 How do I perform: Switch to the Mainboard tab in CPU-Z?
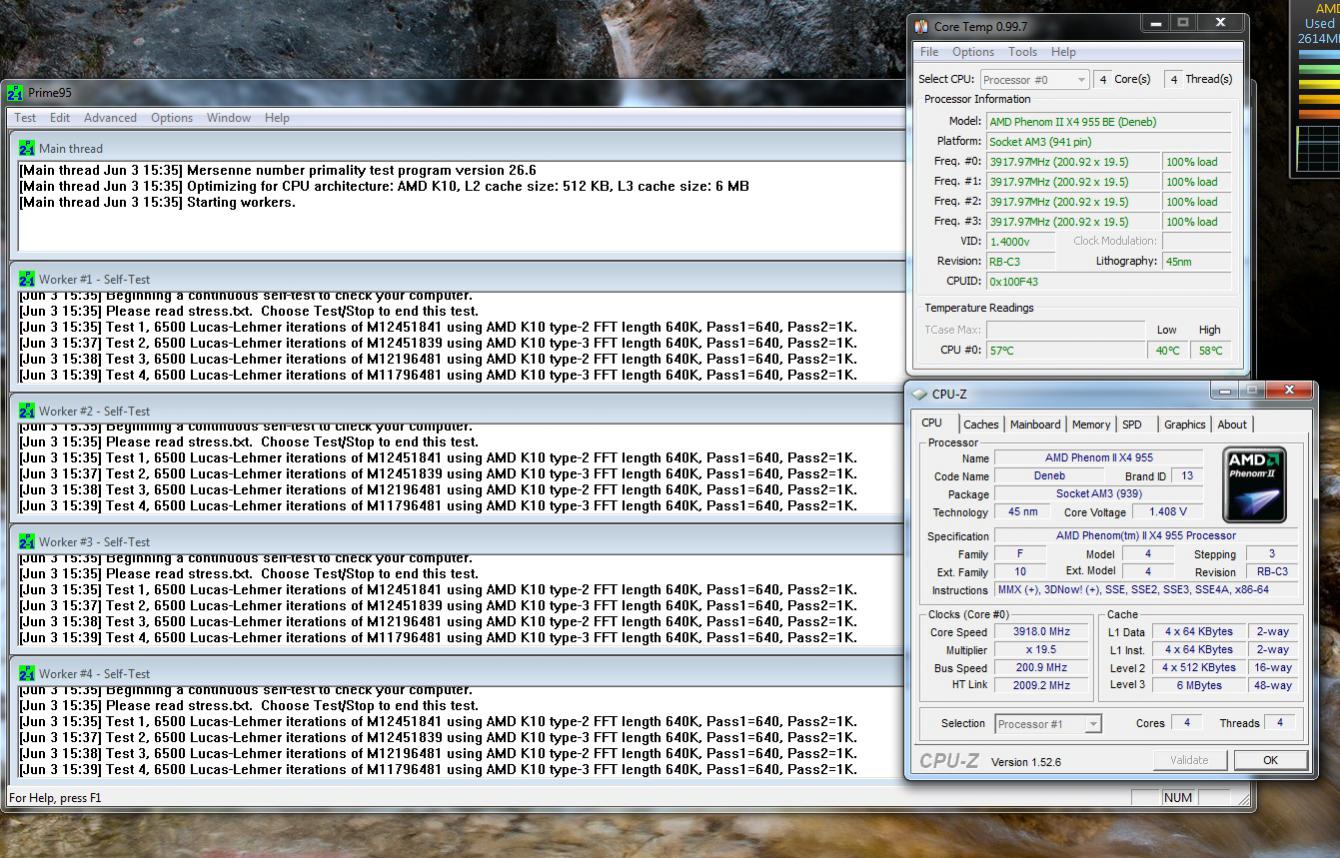[x=1035, y=424]
